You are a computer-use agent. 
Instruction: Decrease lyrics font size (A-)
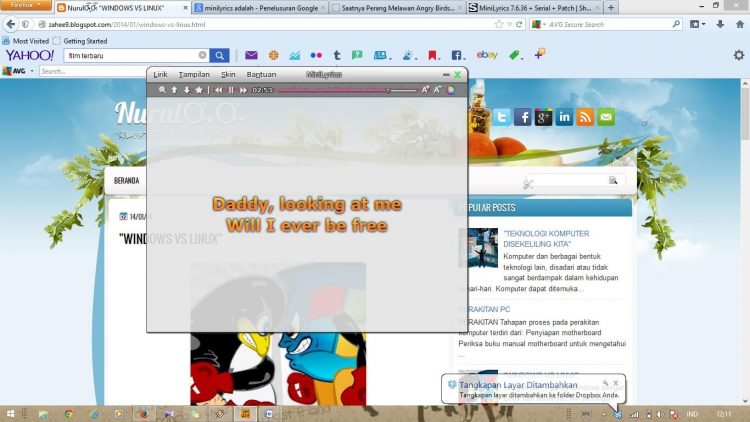tap(437, 89)
